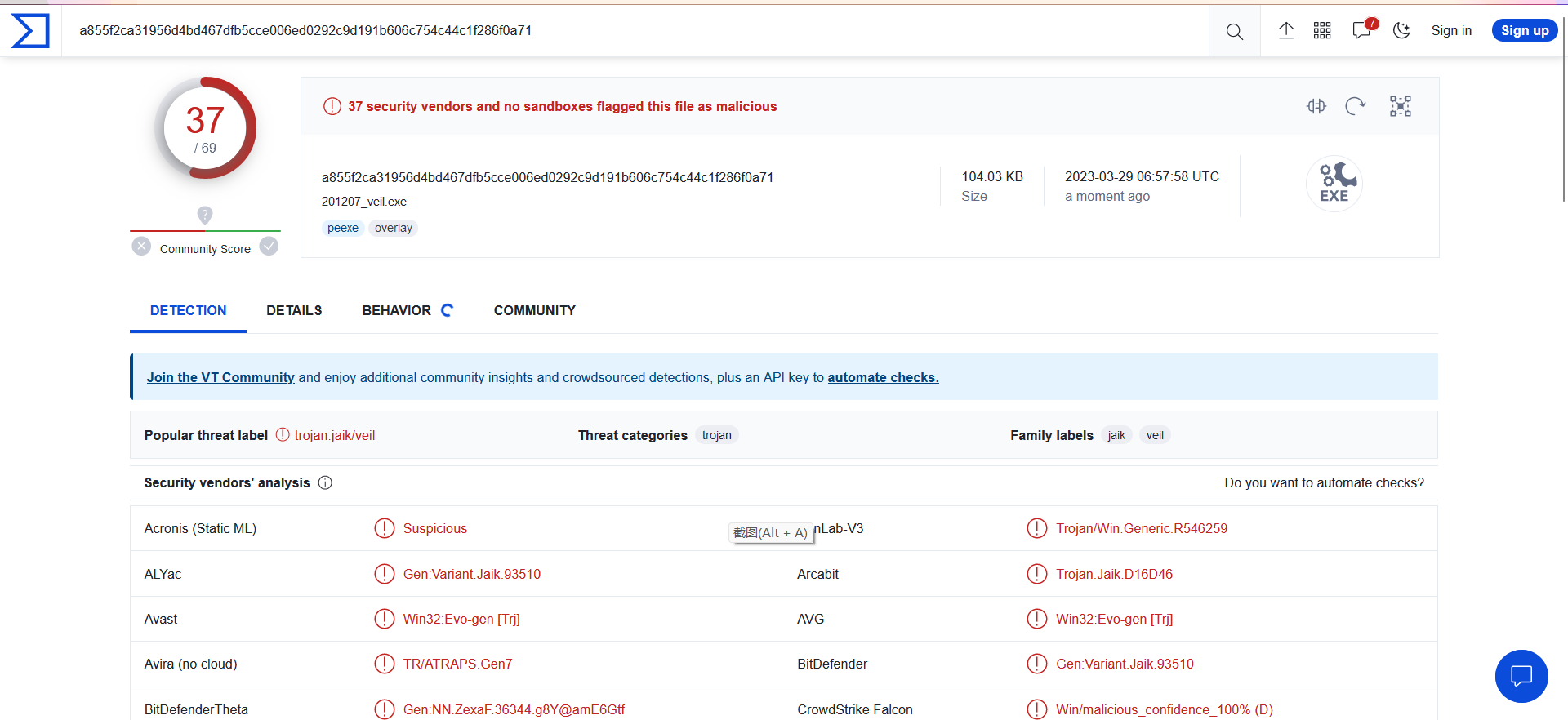Click the AhnLab-V3 detection alert icon

[x=1037, y=528]
